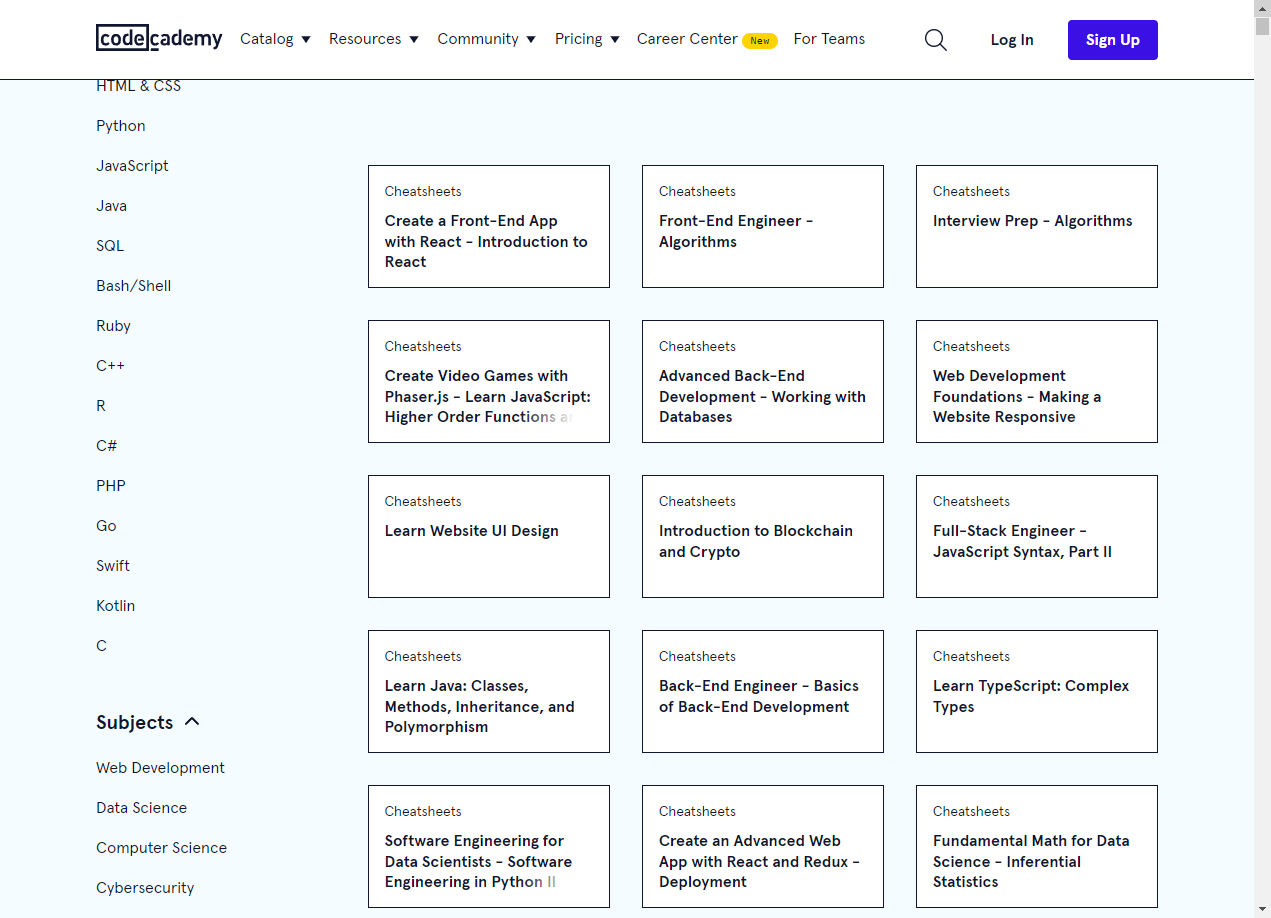Viewport: 1271px width, 918px height.
Task: Expand the Community dropdown
Action: coord(486,39)
